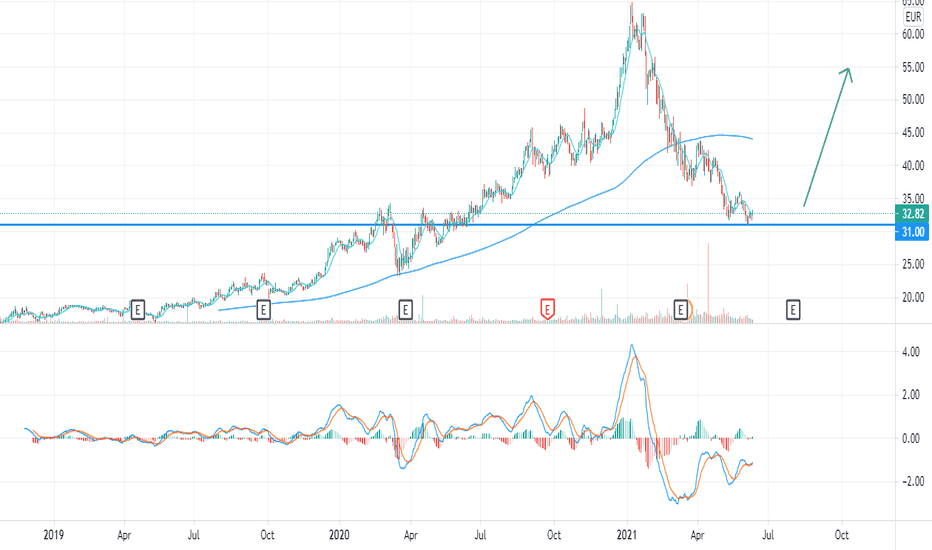
Task: Click the 50.00 price axis value
Action: point(913,99)
